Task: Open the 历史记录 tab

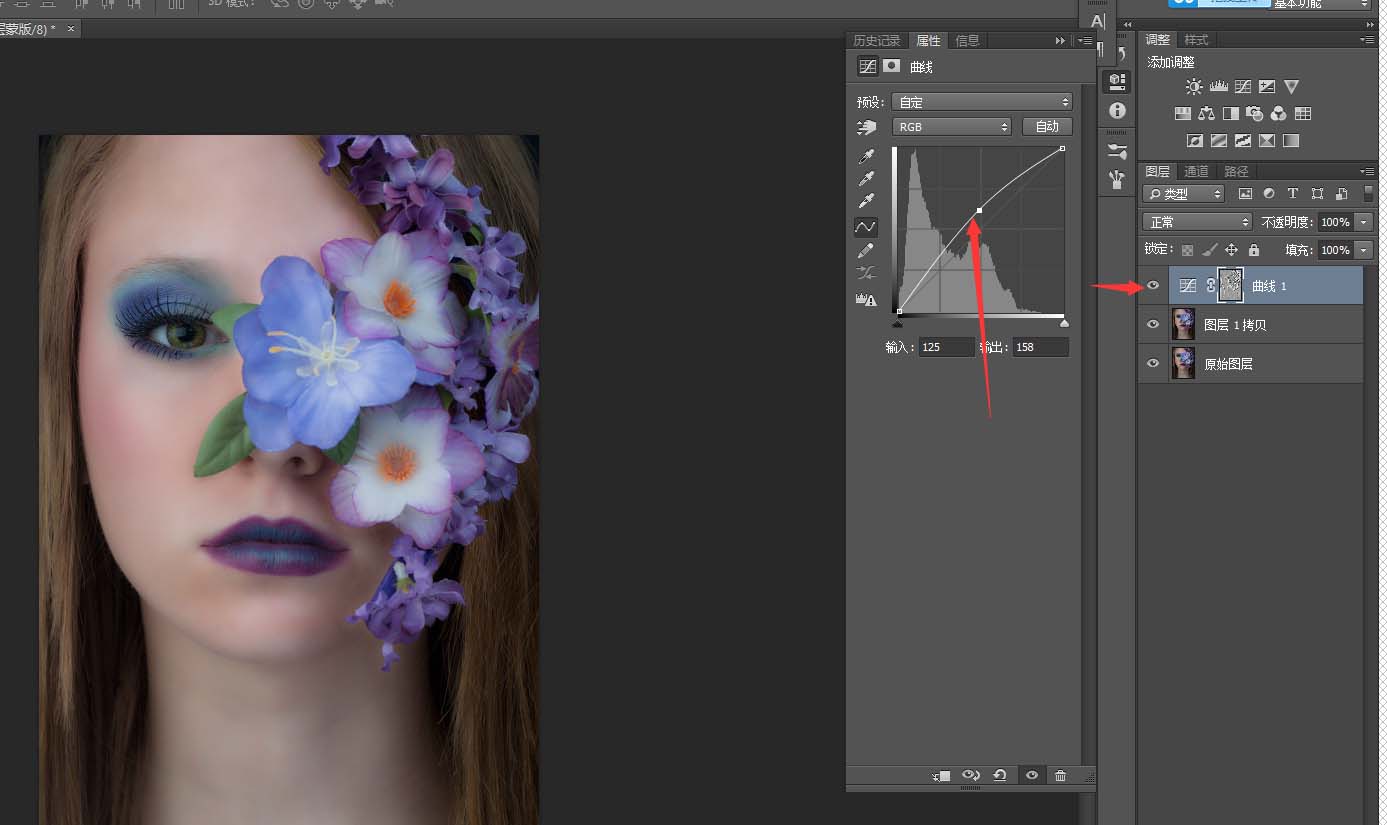Action: point(877,41)
